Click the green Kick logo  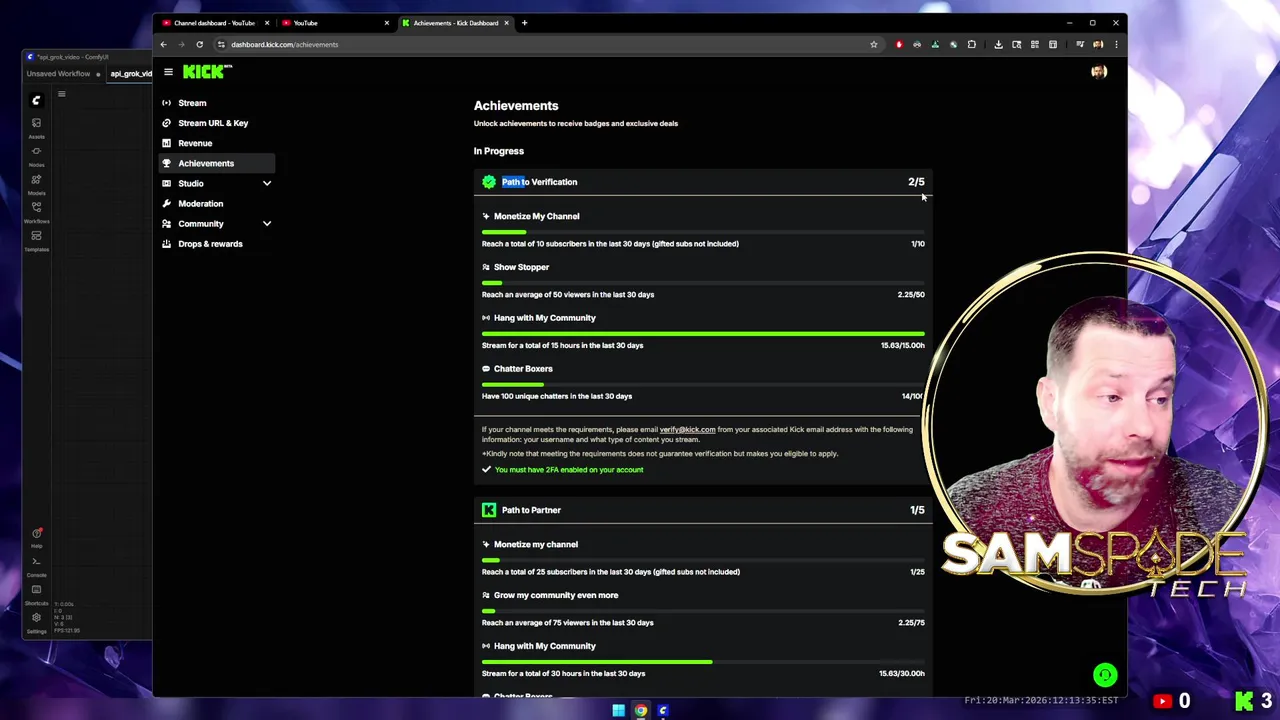[x=207, y=72]
